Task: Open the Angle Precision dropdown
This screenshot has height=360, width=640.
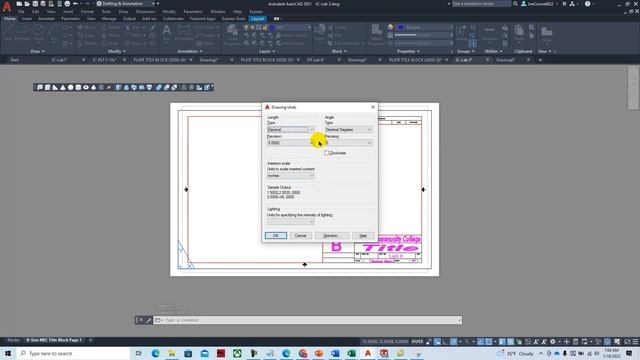Action: (348, 143)
